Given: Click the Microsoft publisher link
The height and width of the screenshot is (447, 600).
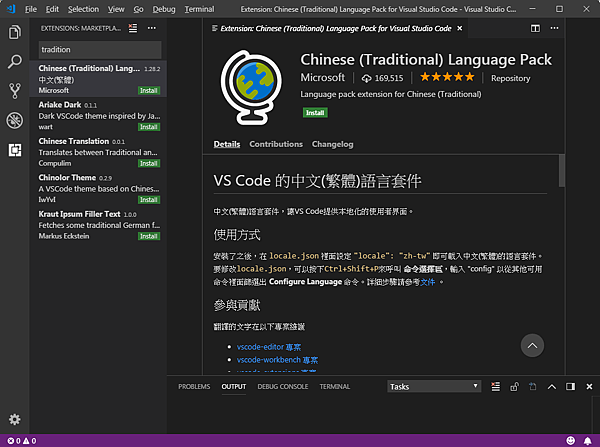Looking at the screenshot, I should pos(323,78).
